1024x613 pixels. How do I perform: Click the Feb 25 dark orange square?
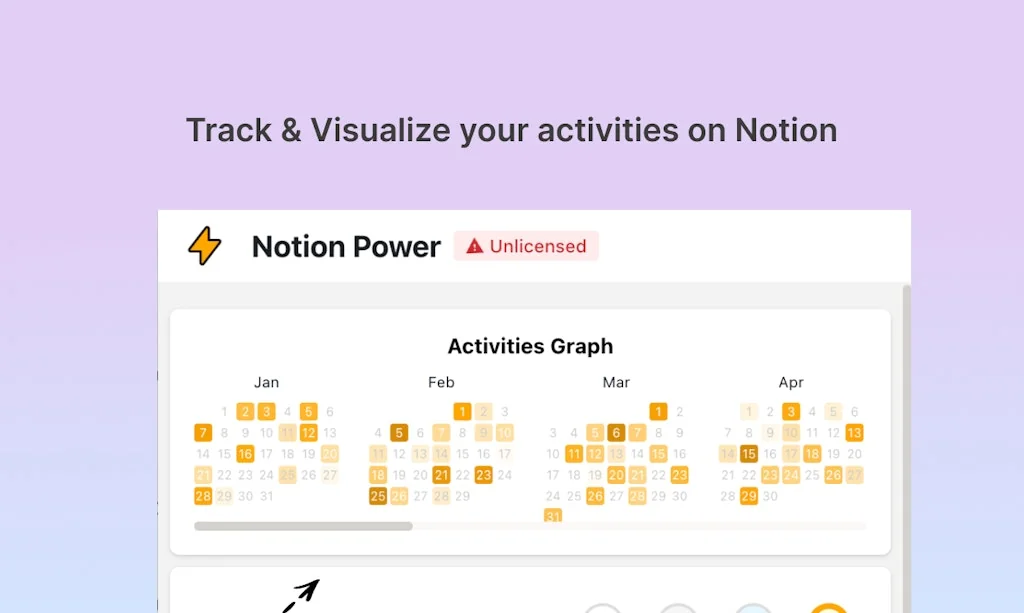(x=376, y=495)
